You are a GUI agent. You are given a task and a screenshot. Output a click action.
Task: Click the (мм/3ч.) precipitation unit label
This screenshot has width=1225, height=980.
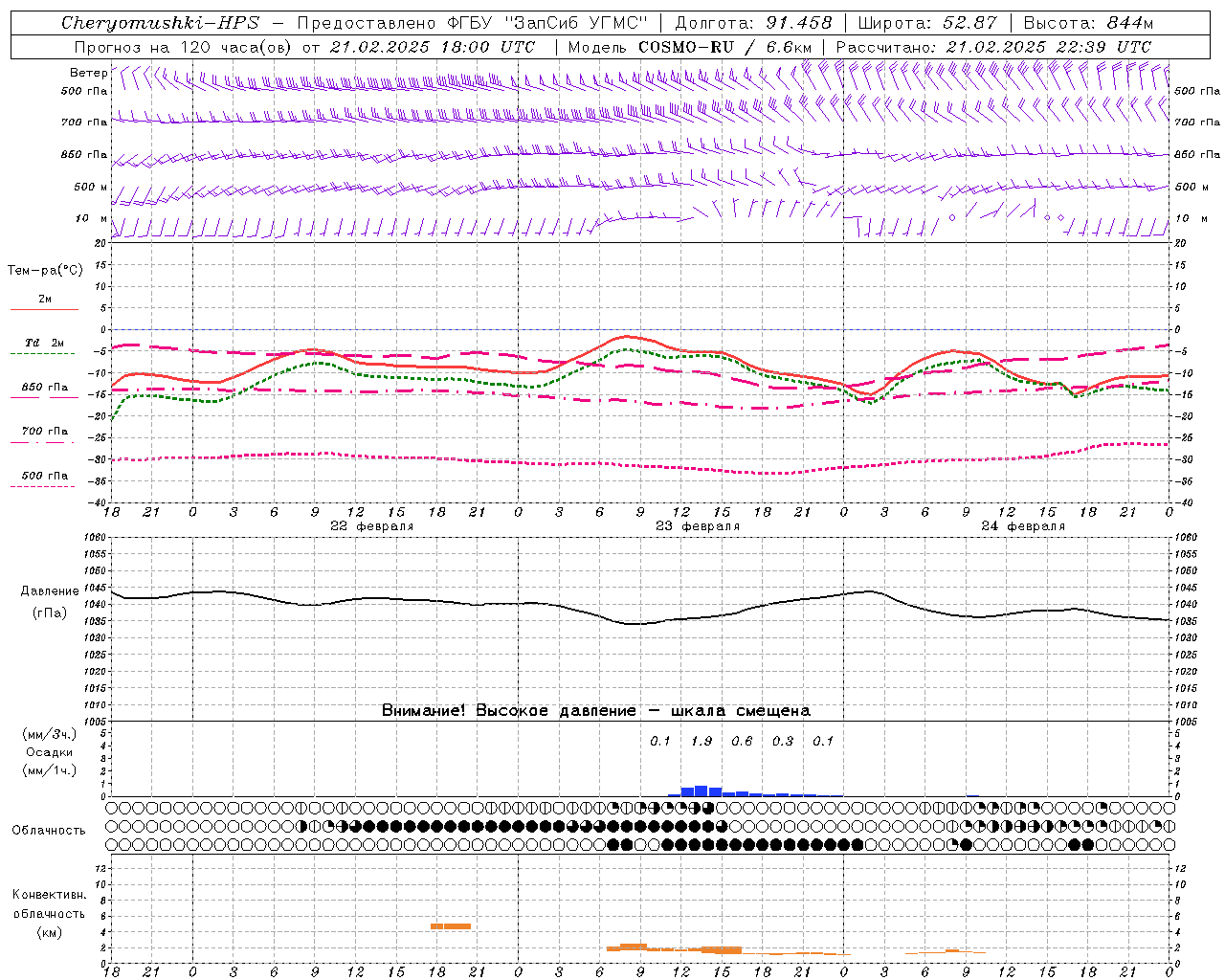(50, 734)
